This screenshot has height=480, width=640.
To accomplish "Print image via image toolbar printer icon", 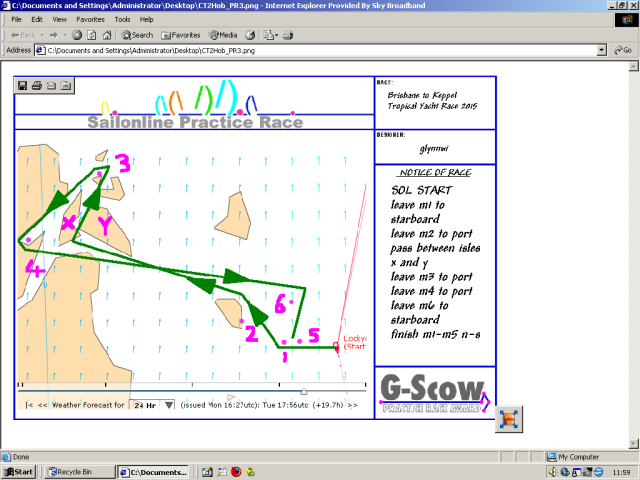I will point(37,86).
